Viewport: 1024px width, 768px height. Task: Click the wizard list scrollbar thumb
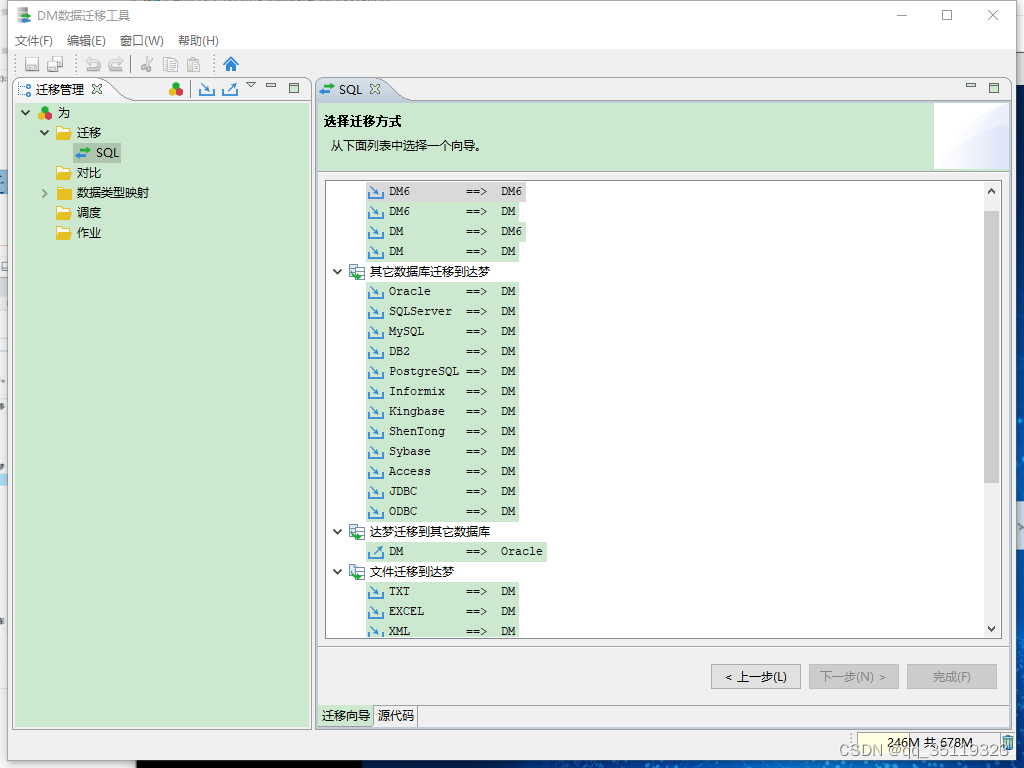[x=991, y=346]
